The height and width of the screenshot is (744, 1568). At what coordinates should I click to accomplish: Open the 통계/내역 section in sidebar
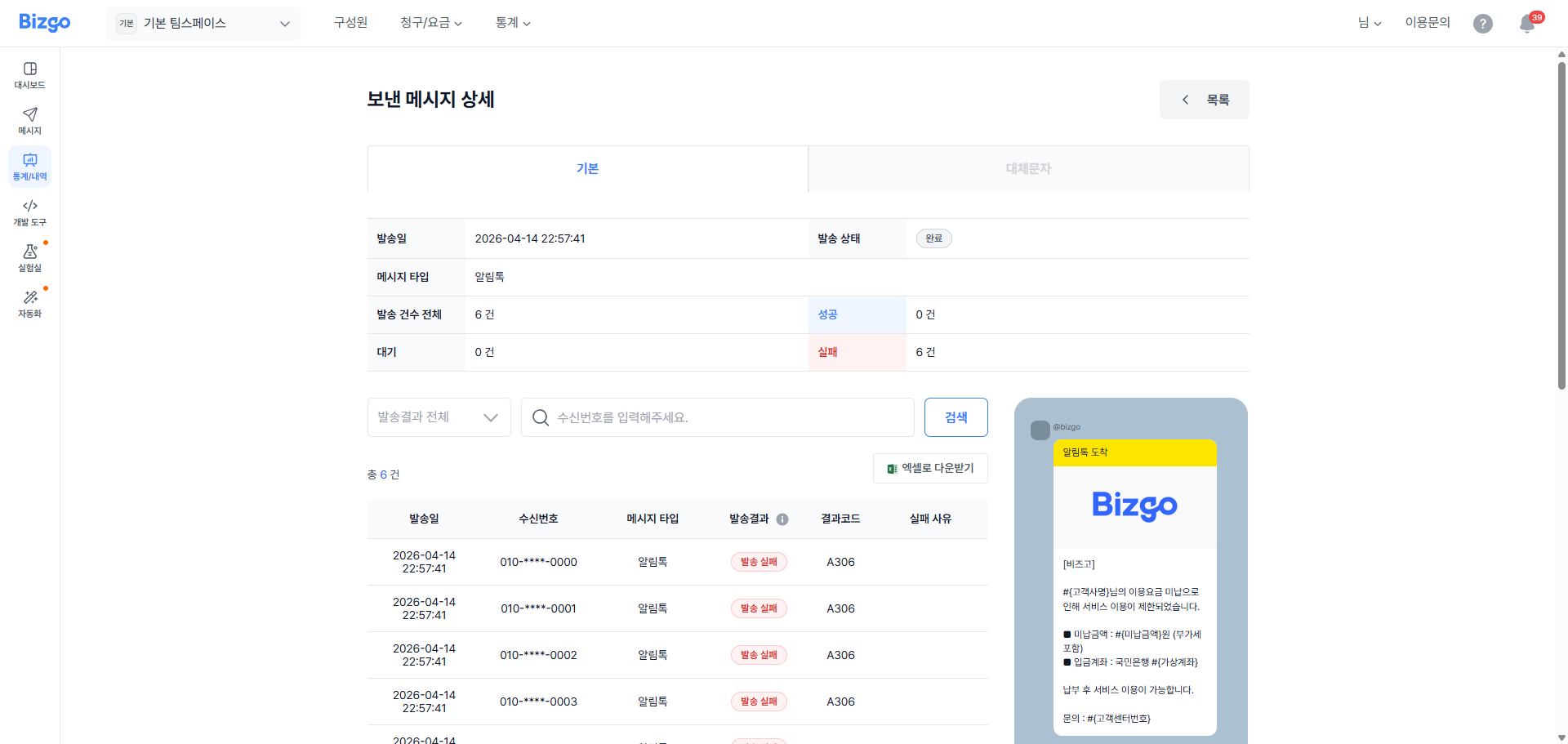[x=29, y=167]
